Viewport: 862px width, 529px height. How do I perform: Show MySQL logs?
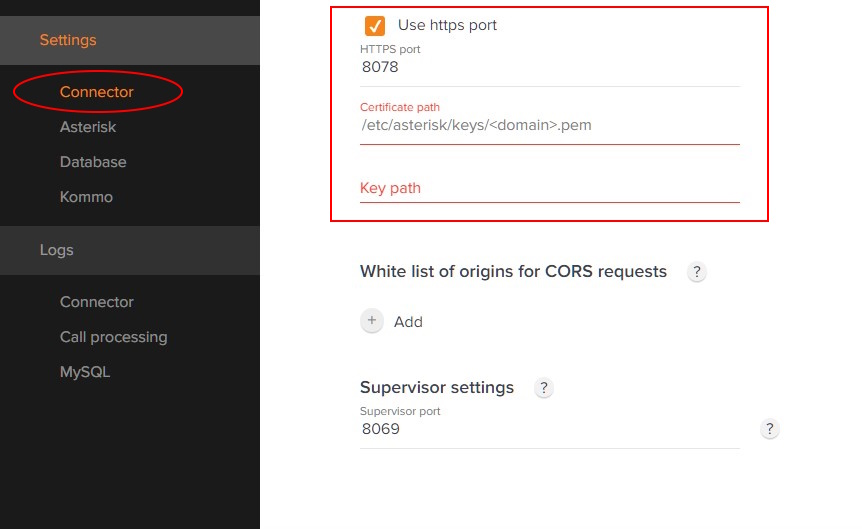(85, 372)
